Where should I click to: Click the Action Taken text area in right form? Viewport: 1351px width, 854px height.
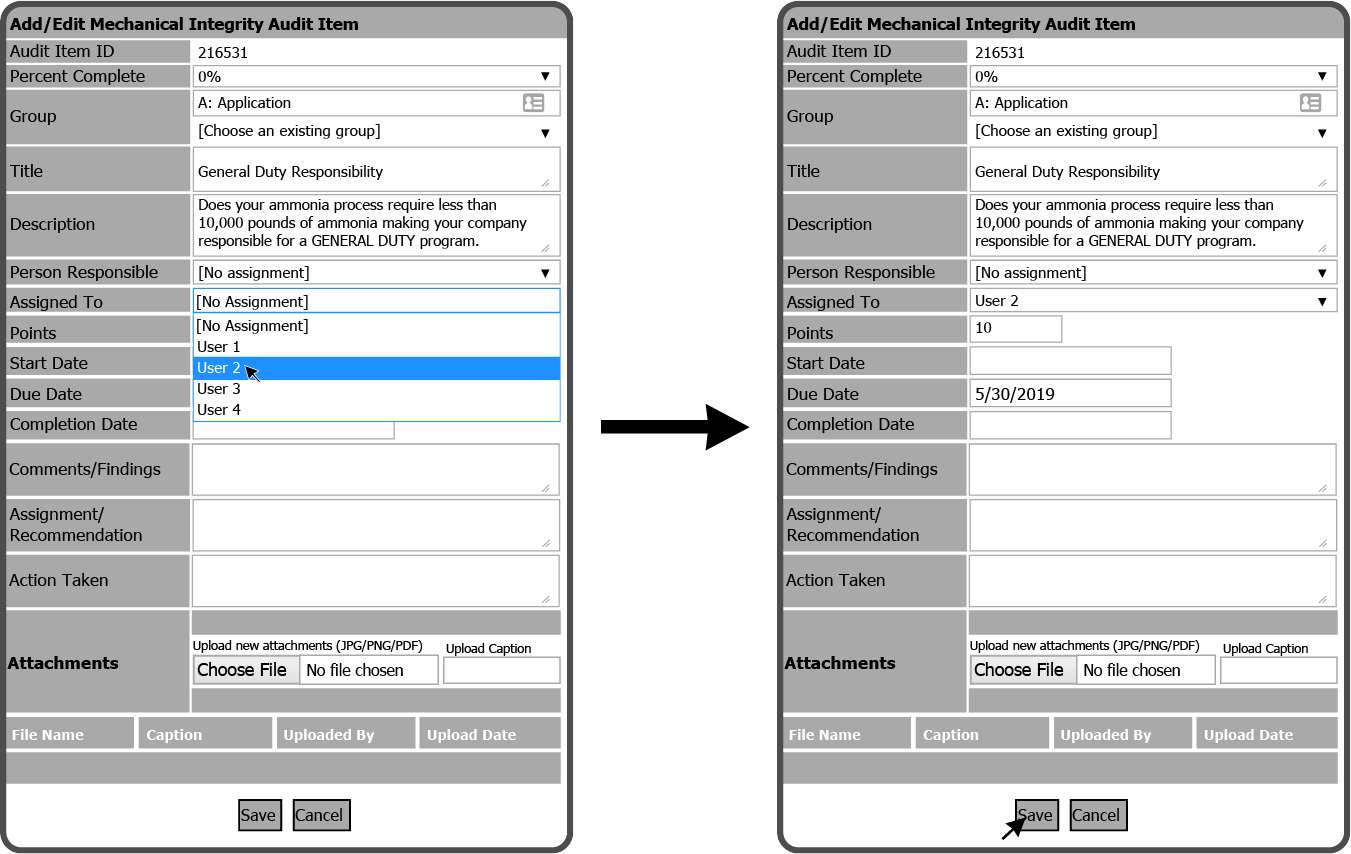[x=1152, y=580]
